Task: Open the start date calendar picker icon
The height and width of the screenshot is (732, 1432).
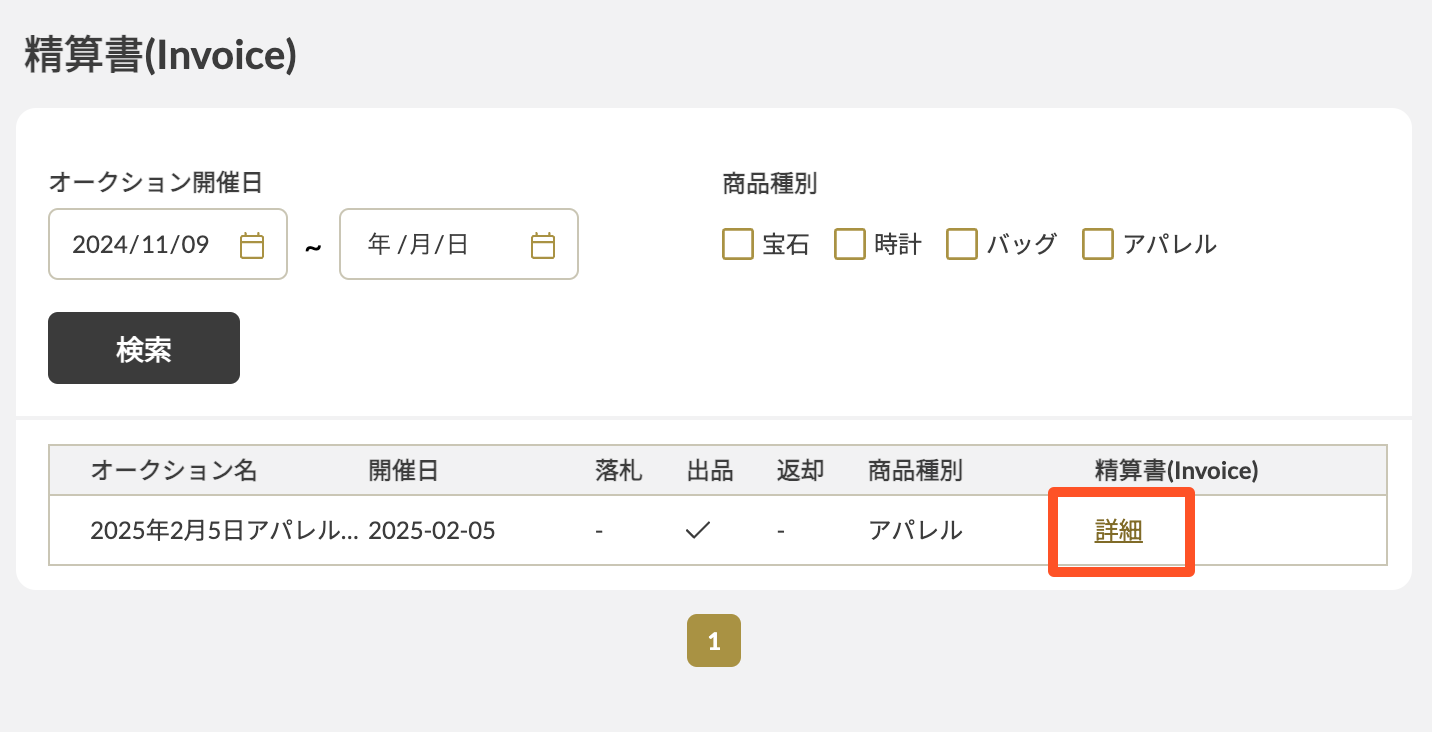Action: [x=252, y=245]
